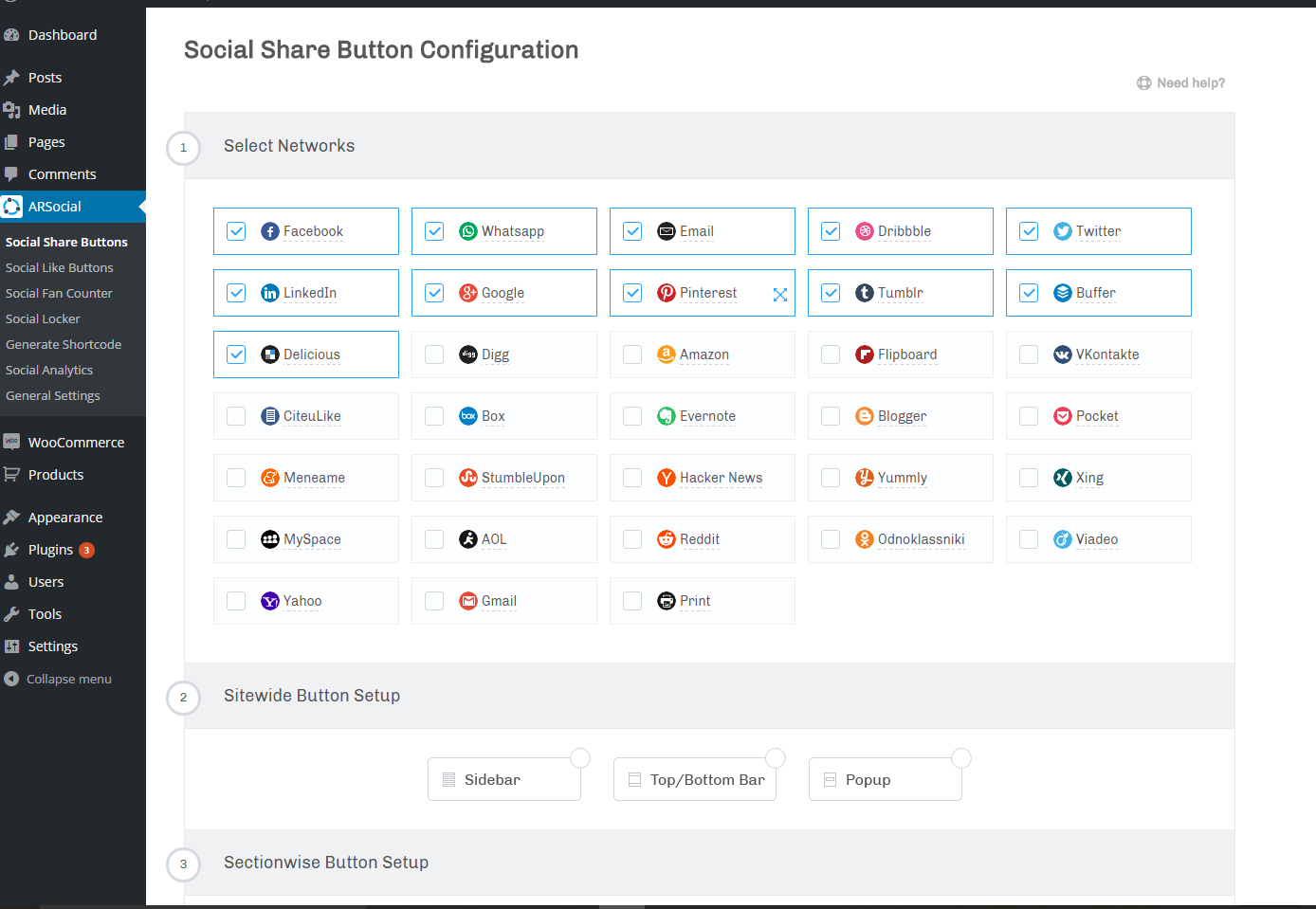1316x909 pixels.
Task: Click the Evernote elephant icon
Action: pos(667,416)
